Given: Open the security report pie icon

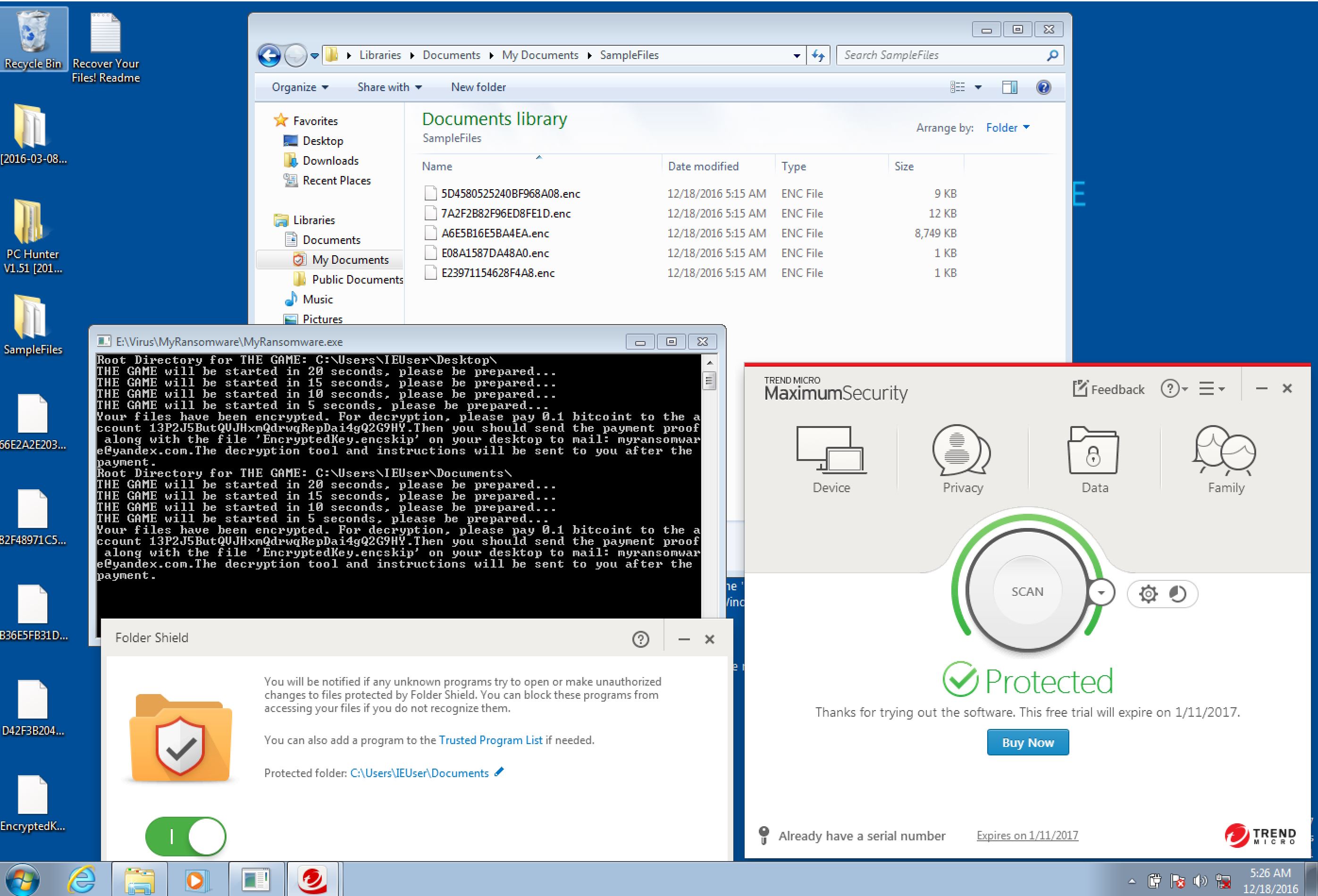Looking at the screenshot, I should (1178, 595).
